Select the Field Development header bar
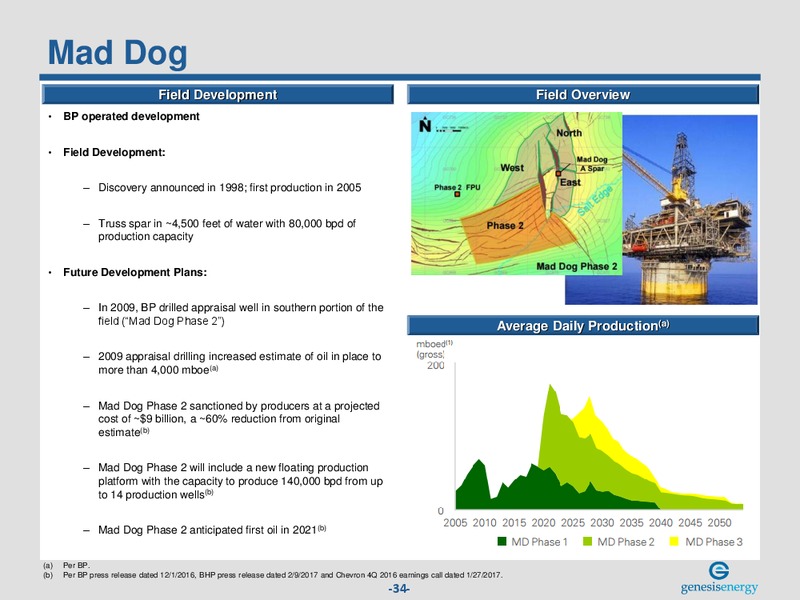This screenshot has width=800, height=600. pyautogui.click(x=218, y=95)
